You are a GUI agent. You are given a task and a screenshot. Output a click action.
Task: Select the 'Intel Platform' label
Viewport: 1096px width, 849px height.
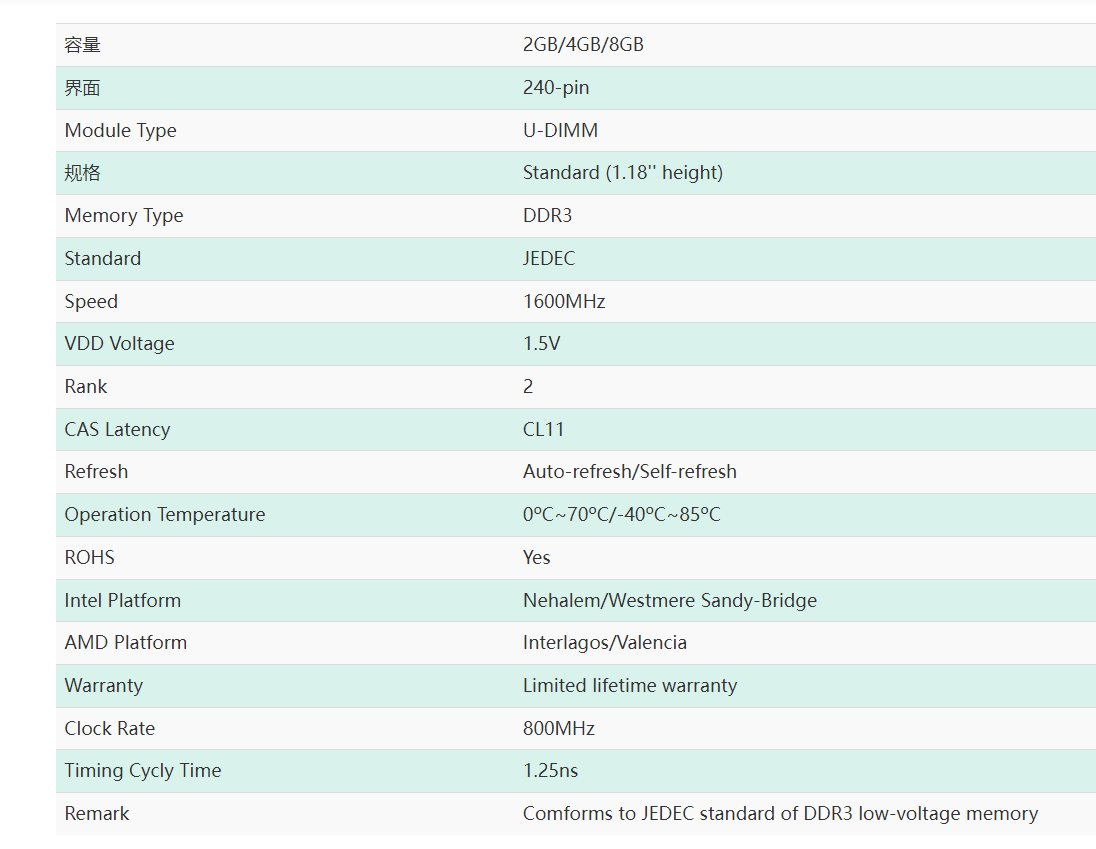coord(122,601)
